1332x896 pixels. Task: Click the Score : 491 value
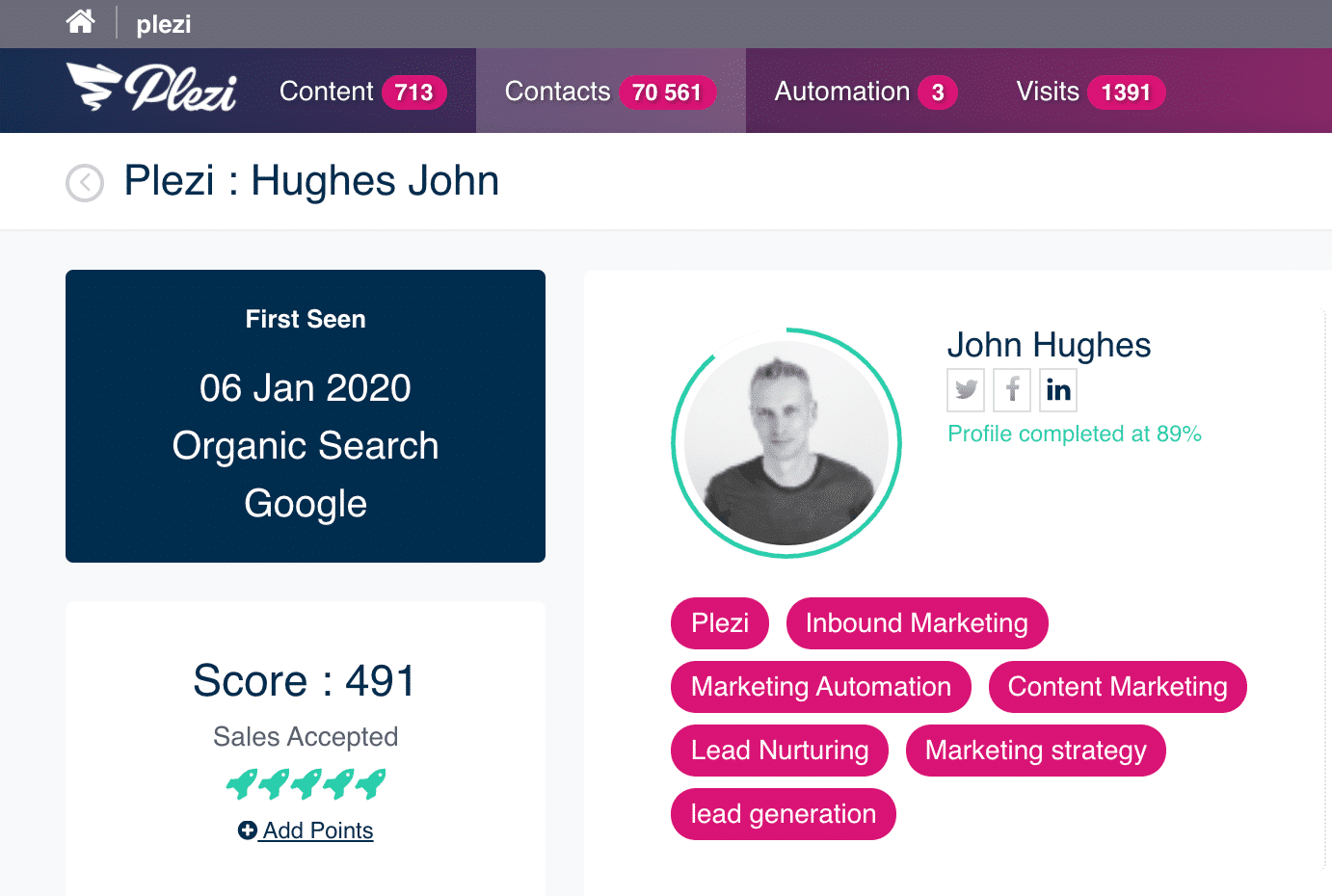305,681
